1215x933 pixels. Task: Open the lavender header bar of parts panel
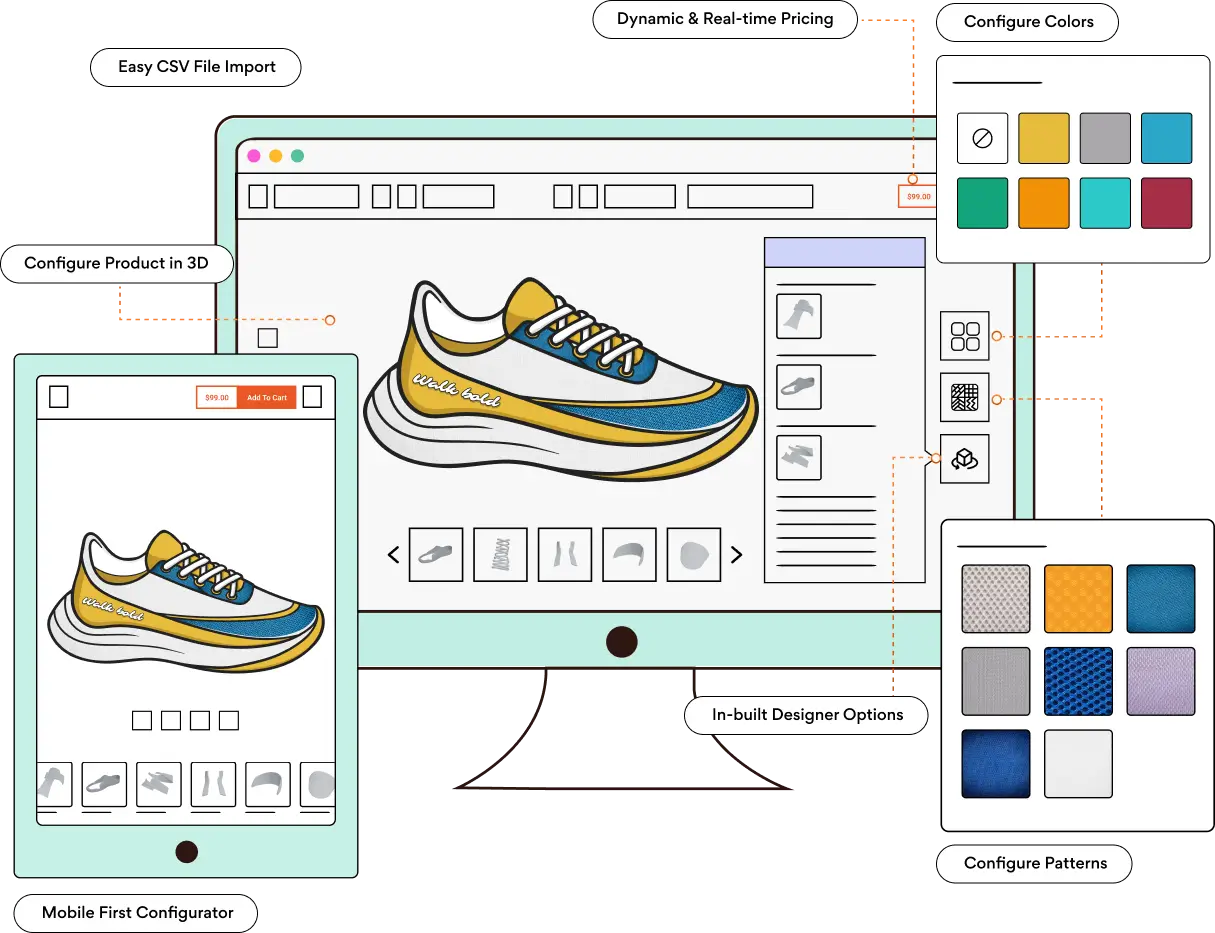[x=844, y=252]
